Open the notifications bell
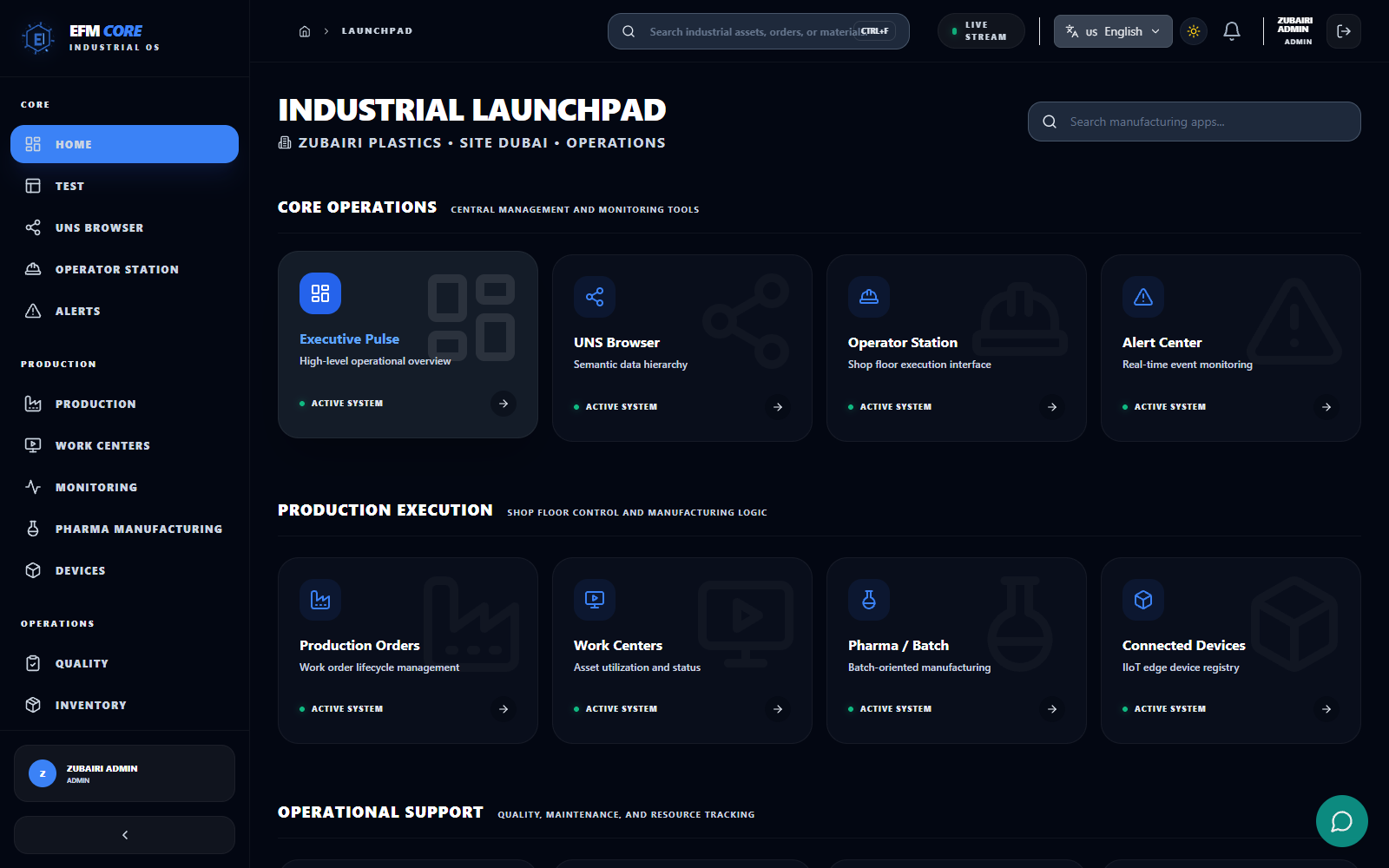1389x868 pixels. pos(1231,31)
